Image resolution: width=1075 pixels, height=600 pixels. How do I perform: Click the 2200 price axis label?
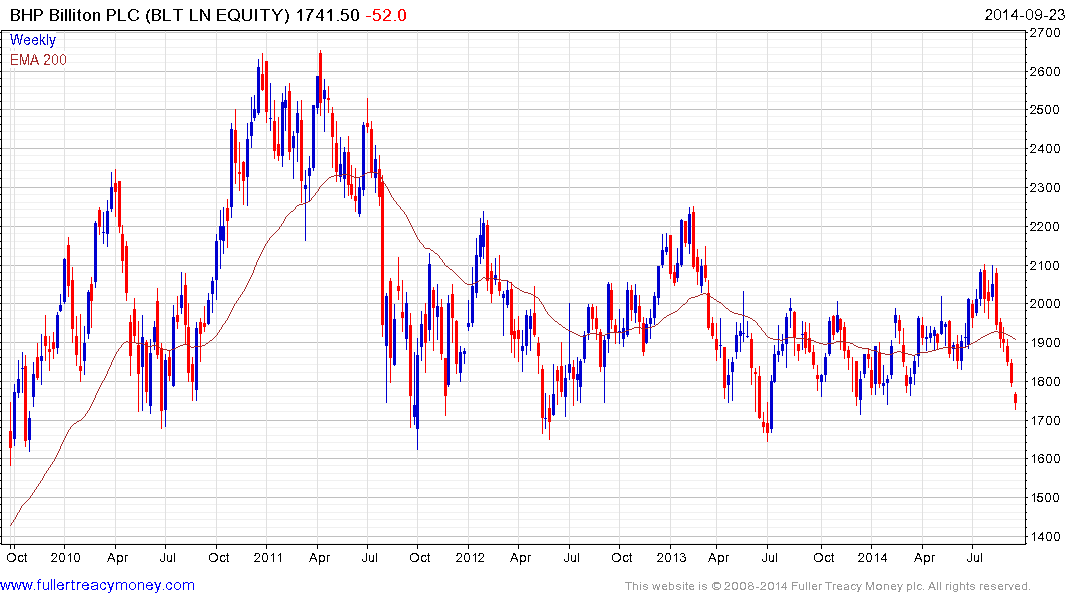tap(1046, 226)
